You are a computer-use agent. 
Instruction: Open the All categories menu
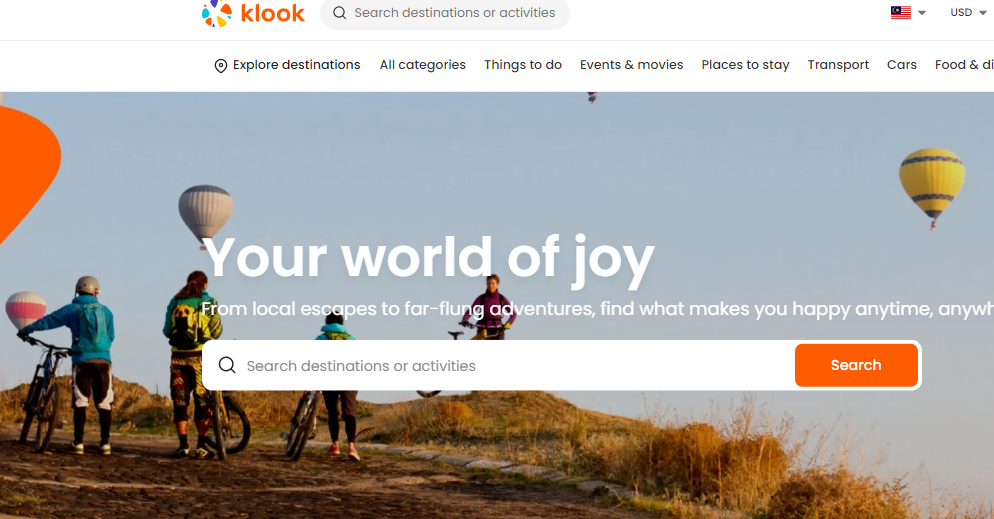[423, 65]
